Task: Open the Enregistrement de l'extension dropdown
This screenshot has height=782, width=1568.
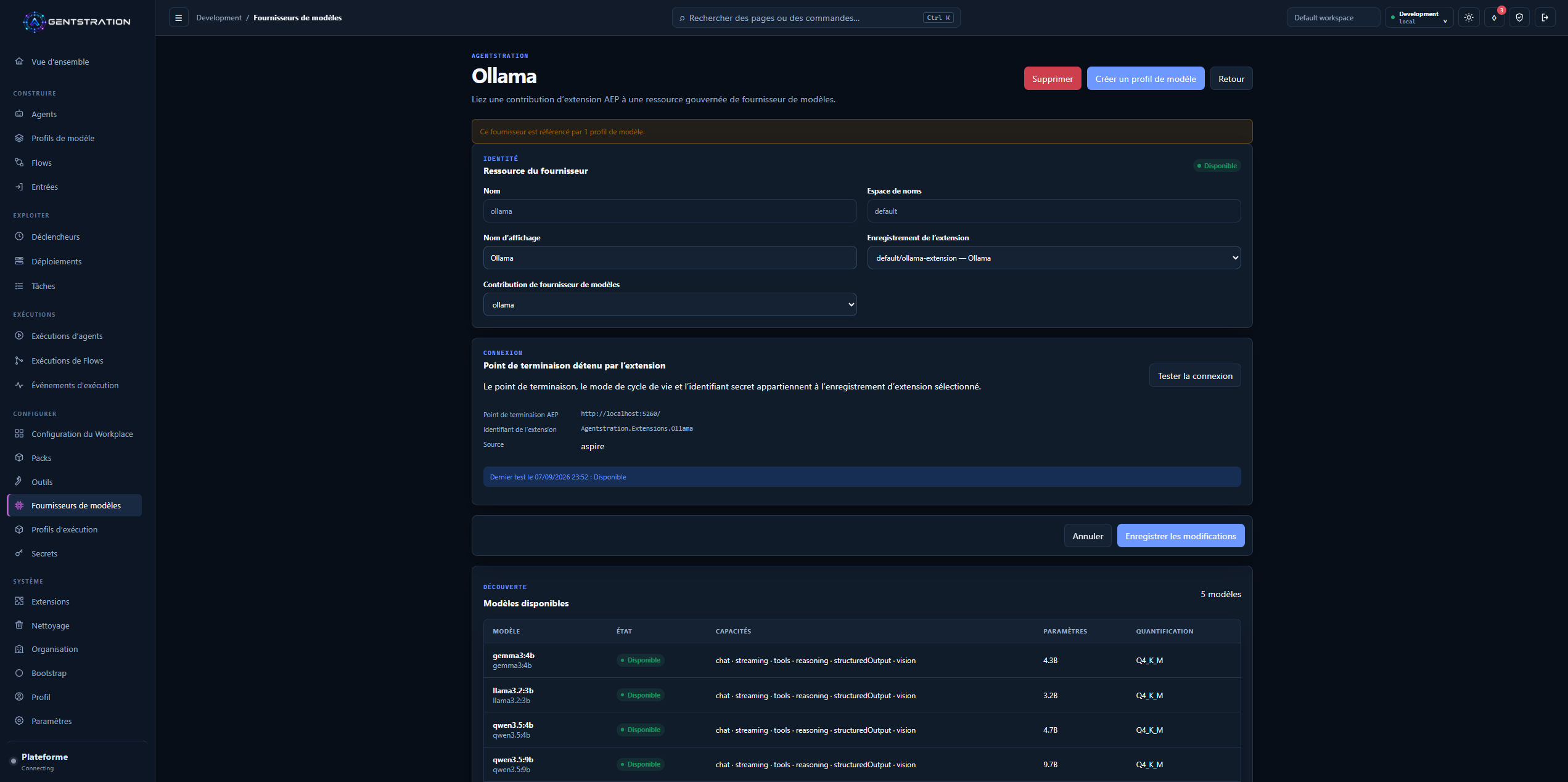Action: (x=1054, y=258)
